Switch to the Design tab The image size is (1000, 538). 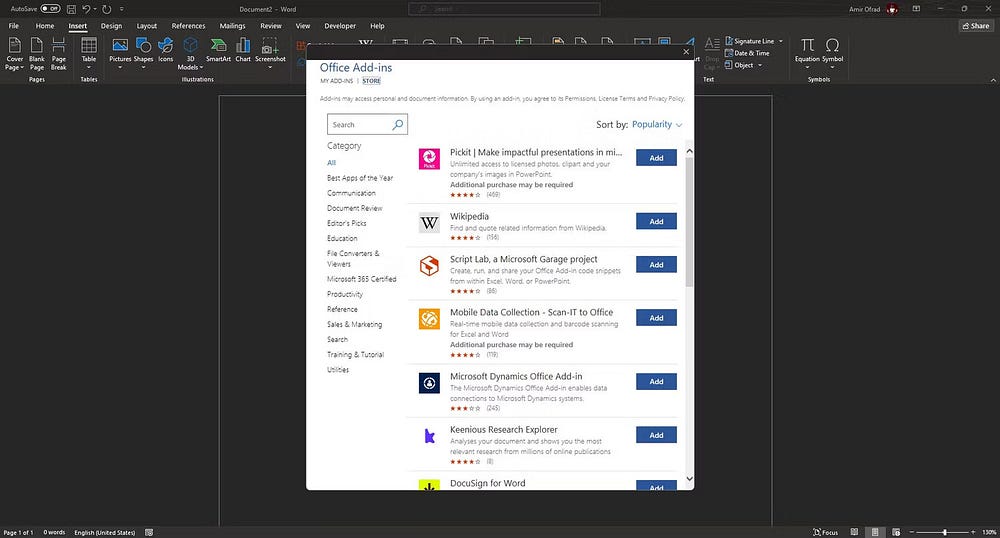tap(111, 26)
